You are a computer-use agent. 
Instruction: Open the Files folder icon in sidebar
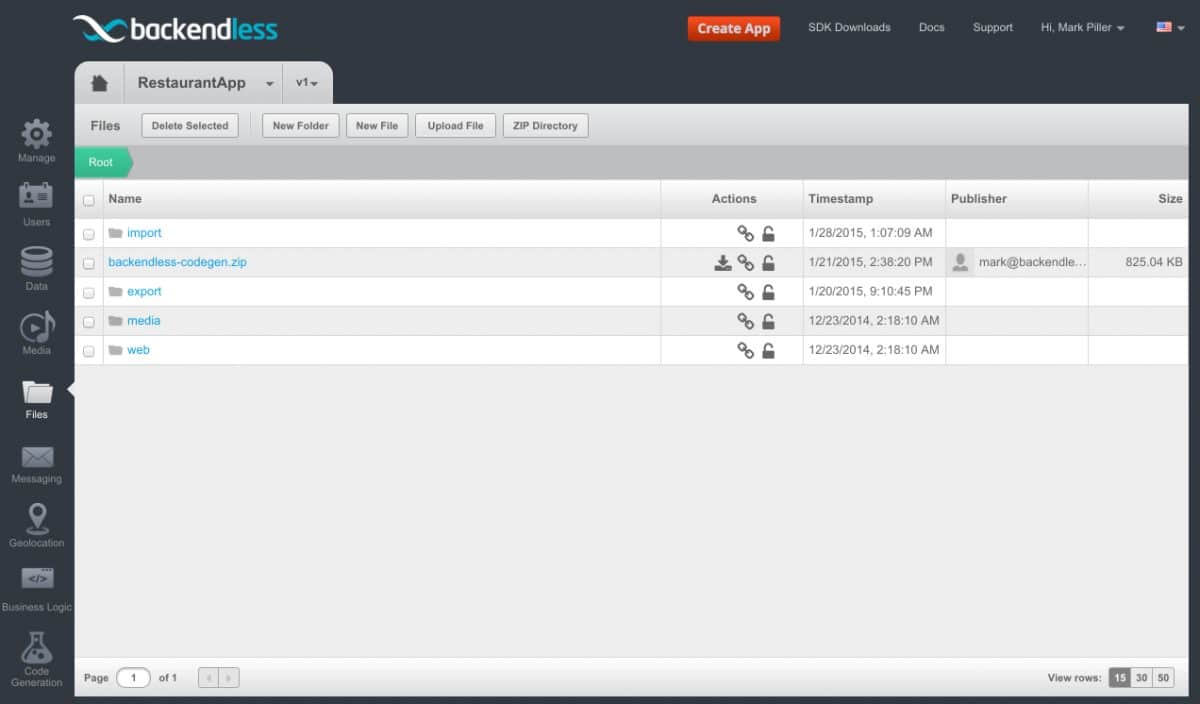[37, 391]
